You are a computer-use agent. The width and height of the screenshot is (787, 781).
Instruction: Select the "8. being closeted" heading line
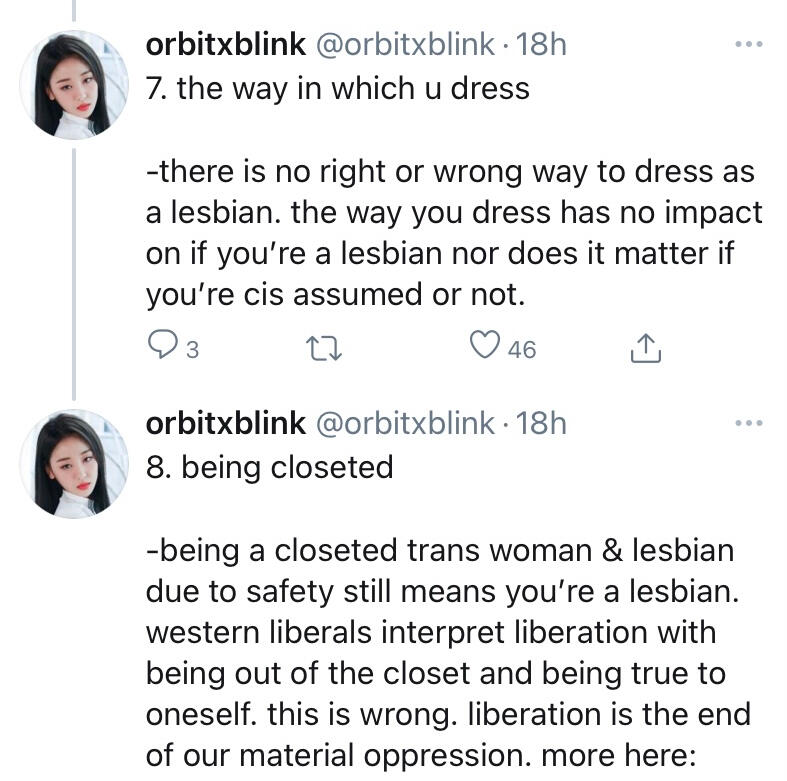click(x=269, y=467)
